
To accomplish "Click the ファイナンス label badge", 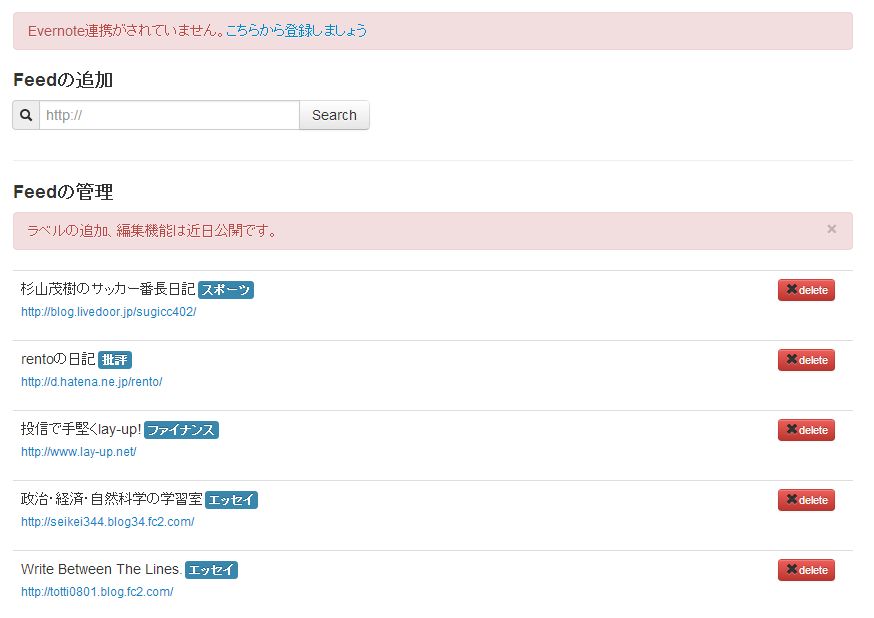I will click(x=181, y=430).
